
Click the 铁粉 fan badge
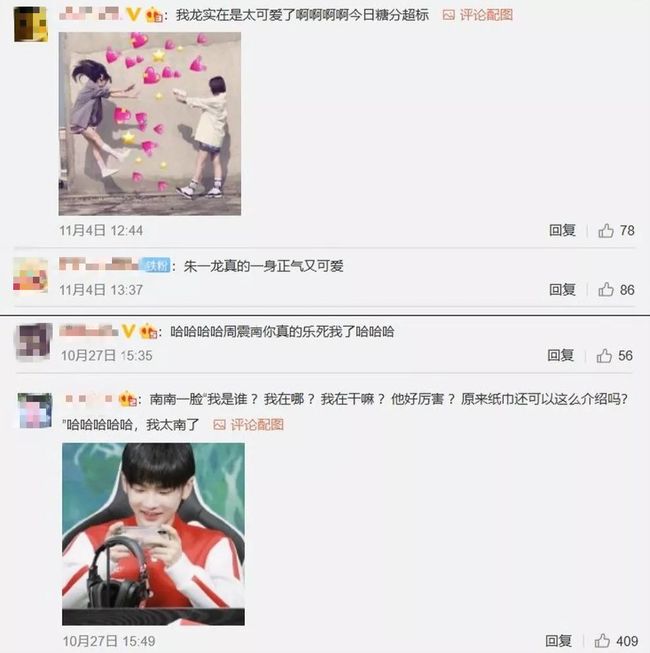155,265
